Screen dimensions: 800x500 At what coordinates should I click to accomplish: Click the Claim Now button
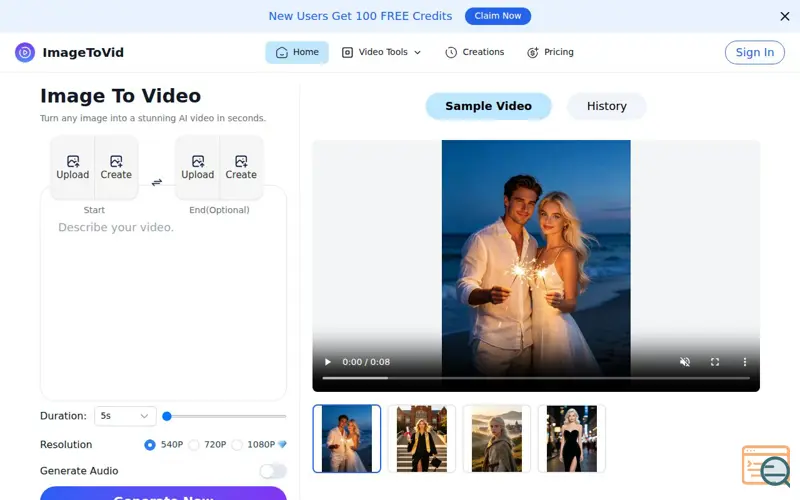(x=498, y=16)
